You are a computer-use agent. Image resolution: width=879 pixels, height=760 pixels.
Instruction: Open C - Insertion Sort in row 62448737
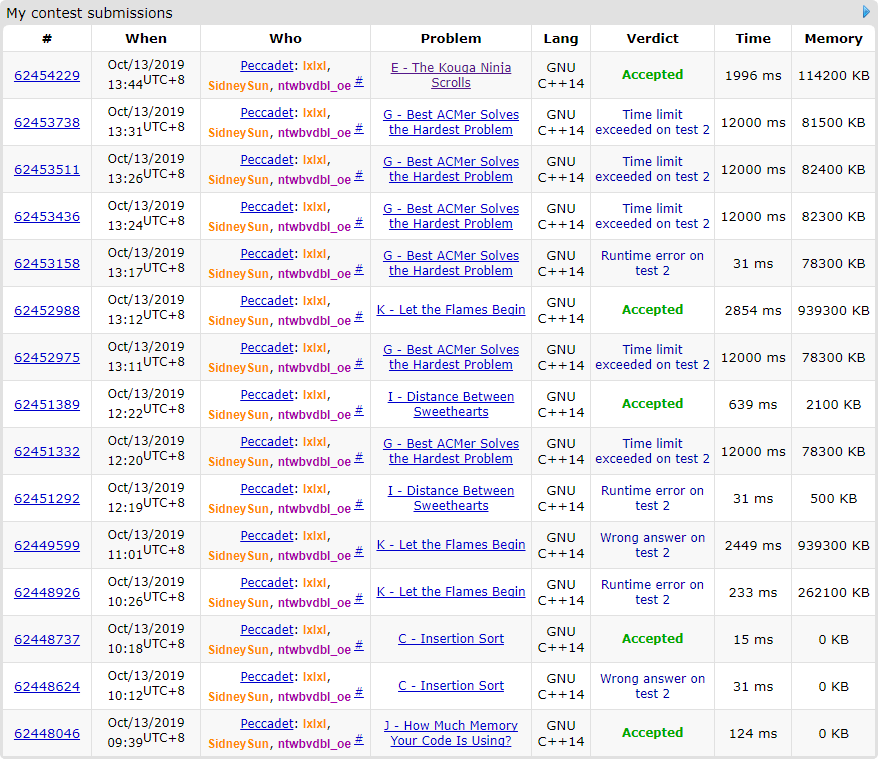450,639
